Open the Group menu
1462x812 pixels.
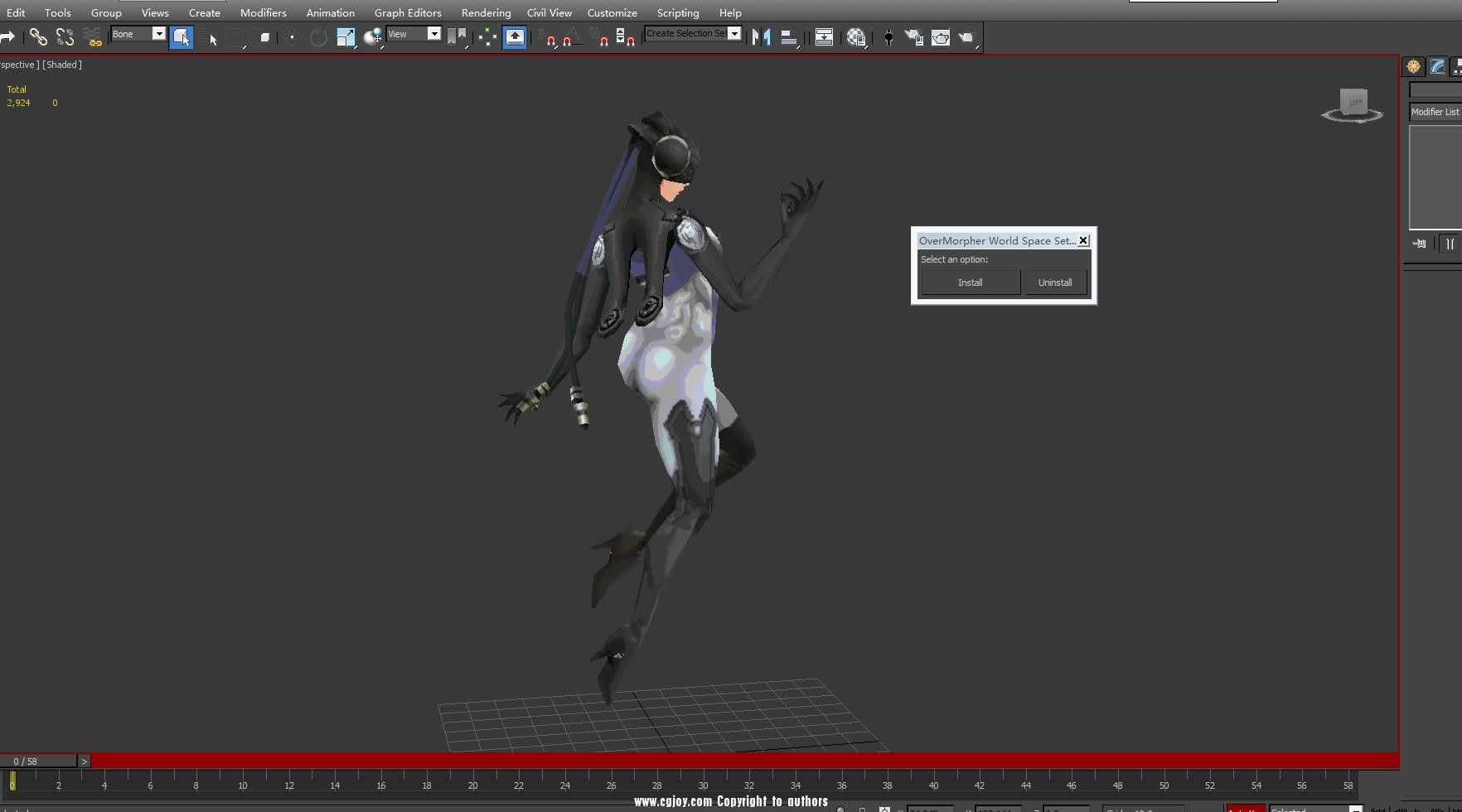pyautogui.click(x=106, y=12)
